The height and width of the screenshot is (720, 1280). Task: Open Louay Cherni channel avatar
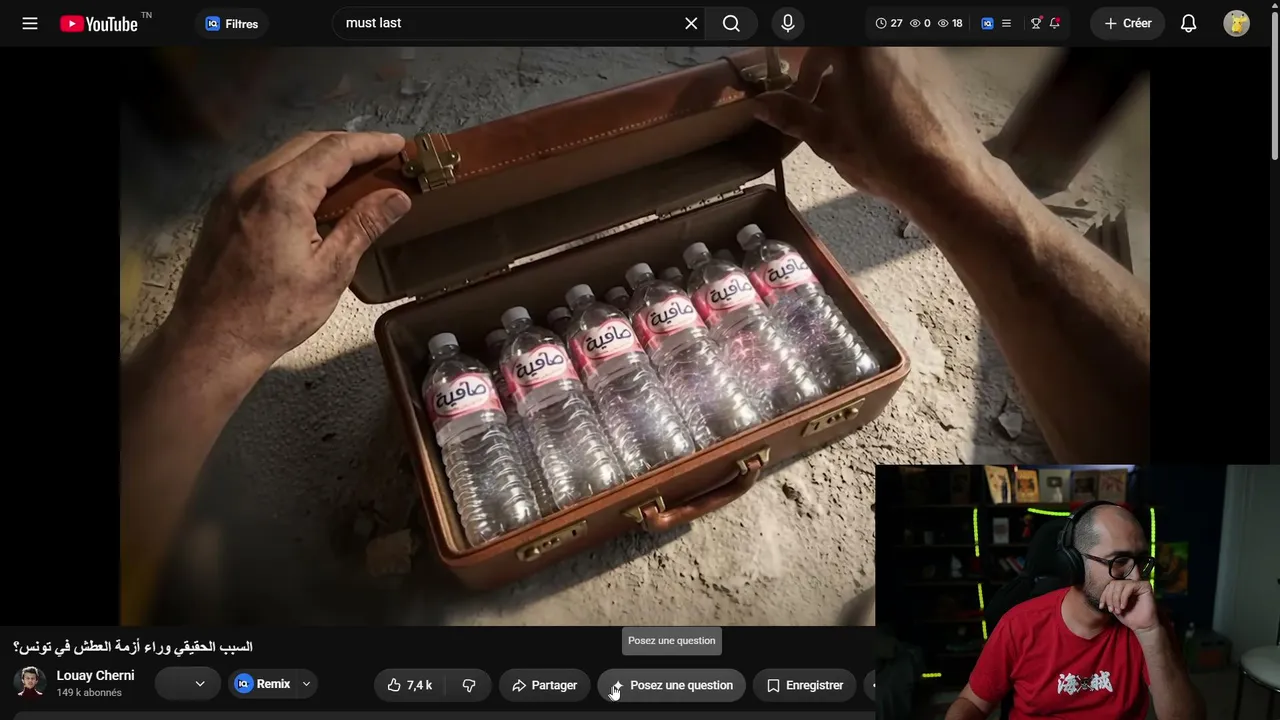tap(30, 682)
